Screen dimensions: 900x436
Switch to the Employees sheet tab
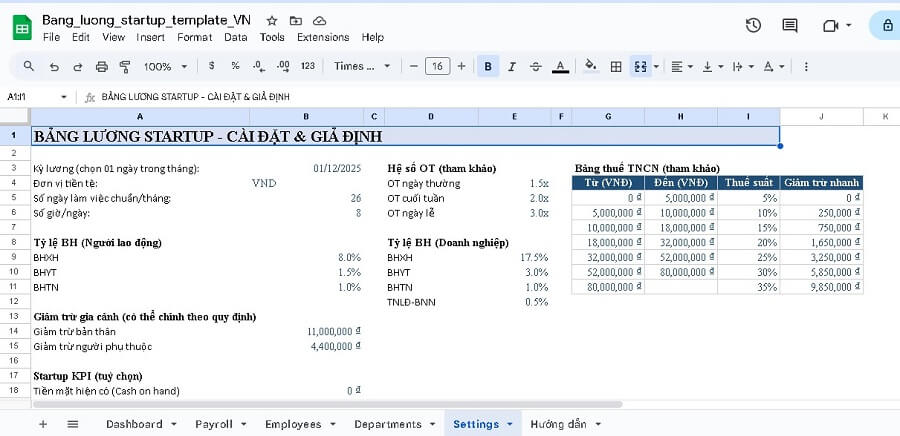tap(293, 424)
